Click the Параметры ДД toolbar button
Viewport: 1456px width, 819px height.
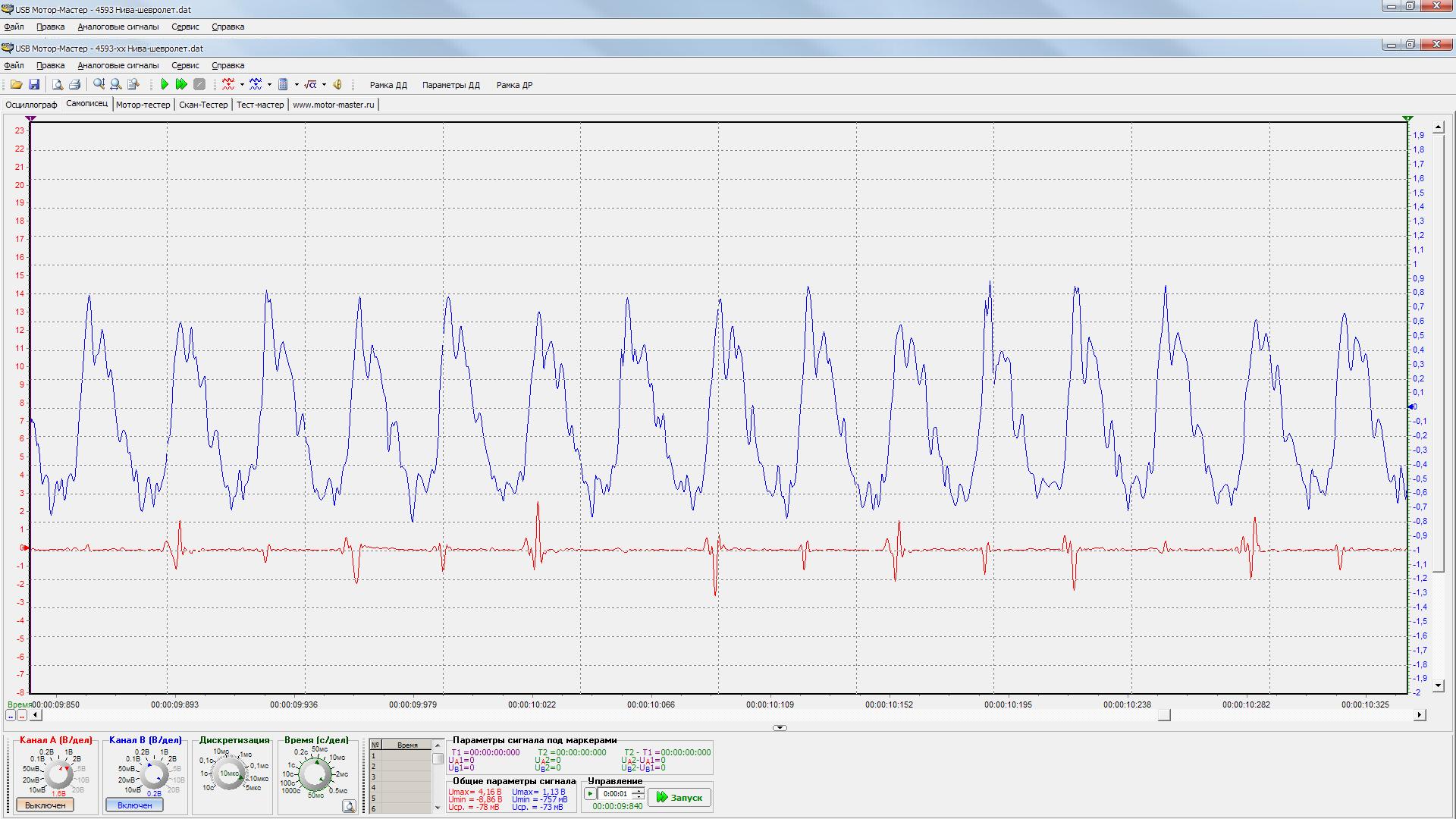click(450, 85)
